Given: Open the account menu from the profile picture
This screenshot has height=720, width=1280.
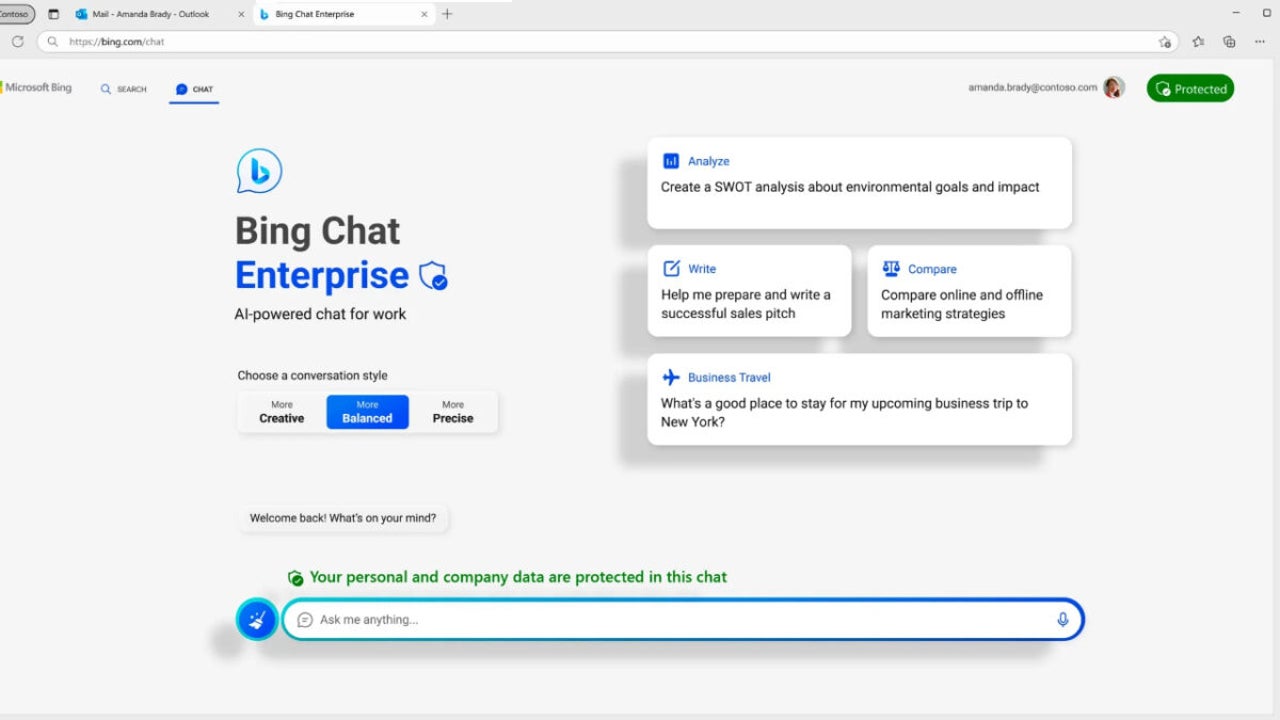Looking at the screenshot, I should [x=1113, y=87].
